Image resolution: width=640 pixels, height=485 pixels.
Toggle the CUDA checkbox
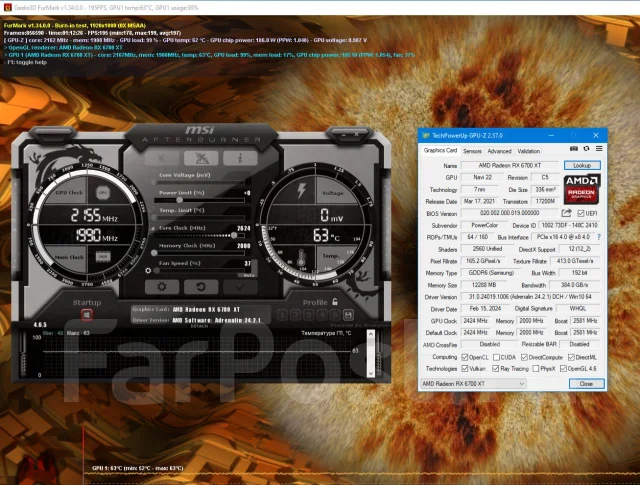tap(496, 357)
